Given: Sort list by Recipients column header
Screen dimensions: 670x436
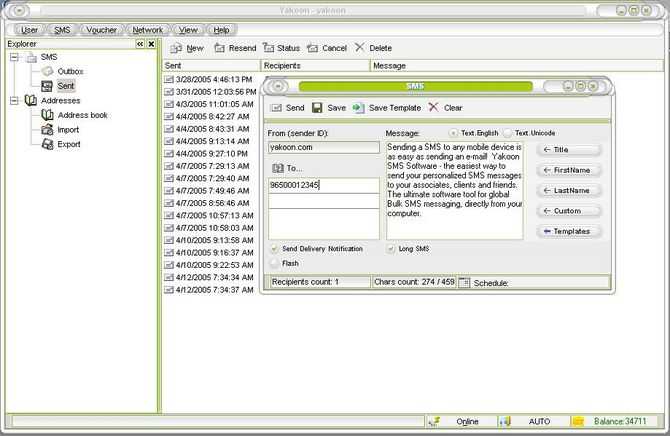Looking at the screenshot, I should click(315, 66).
